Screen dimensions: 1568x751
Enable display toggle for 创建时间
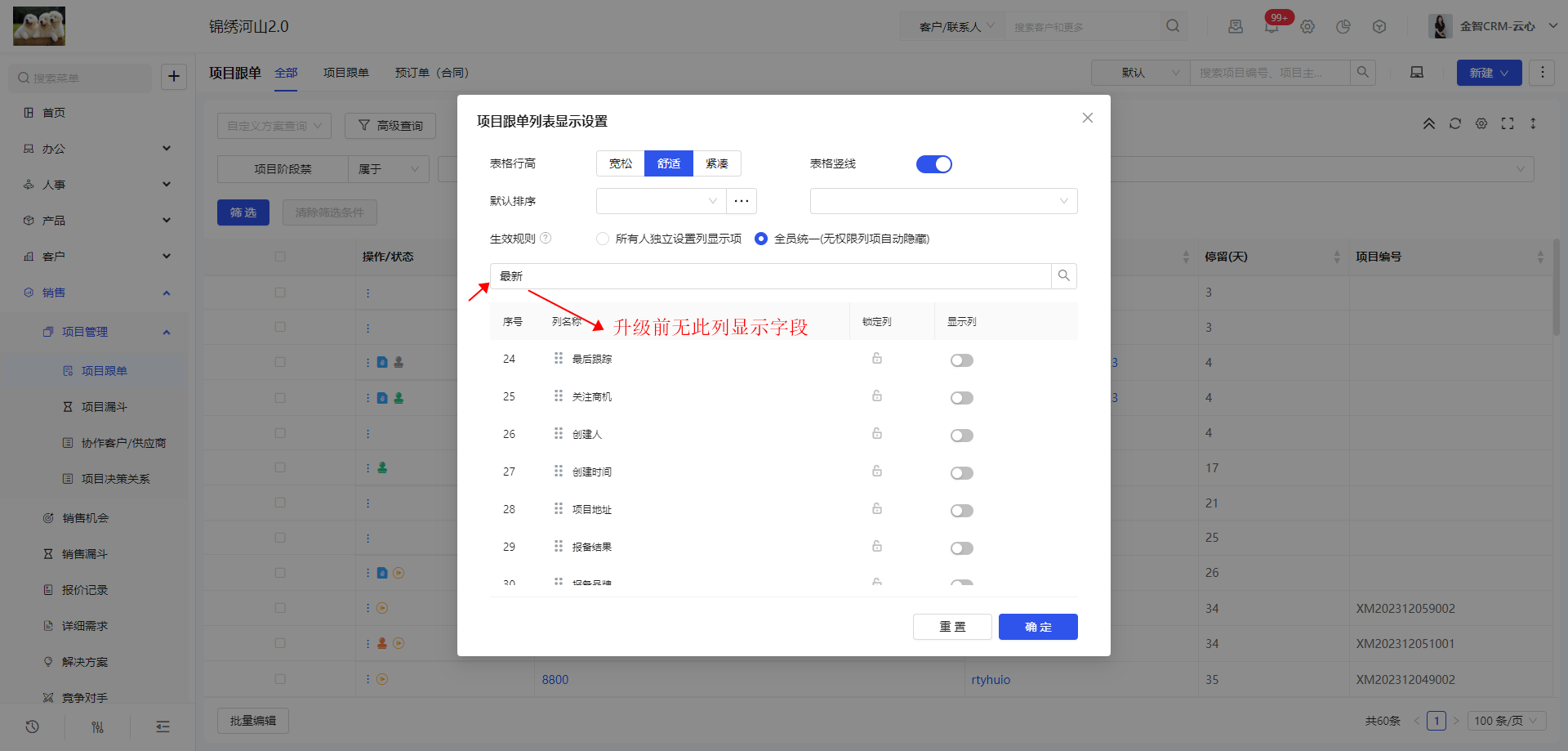point(962,473)
